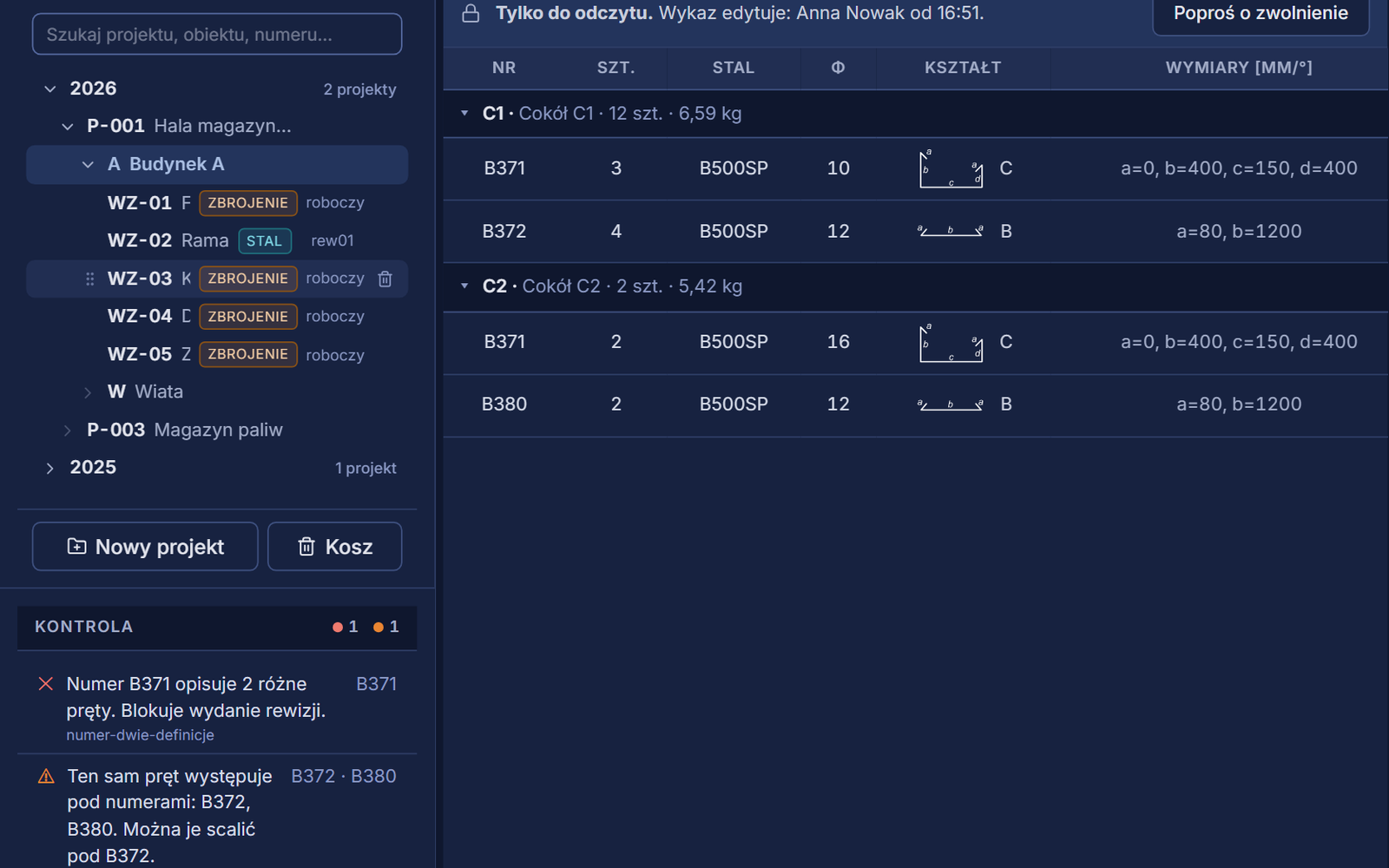This screenshot has height=868, width=1389.
Task: Click shape C icon in C1 B371 row
Action: [951, 168]
